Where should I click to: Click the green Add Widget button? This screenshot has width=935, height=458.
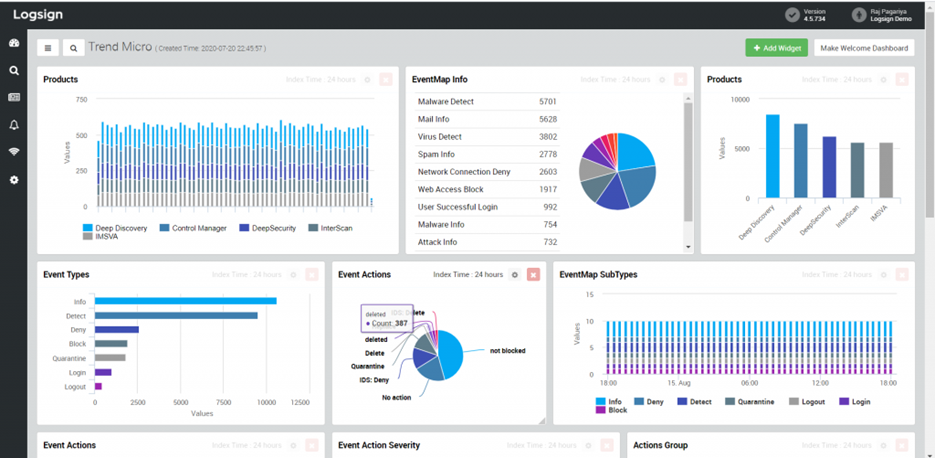click(776, 48)
